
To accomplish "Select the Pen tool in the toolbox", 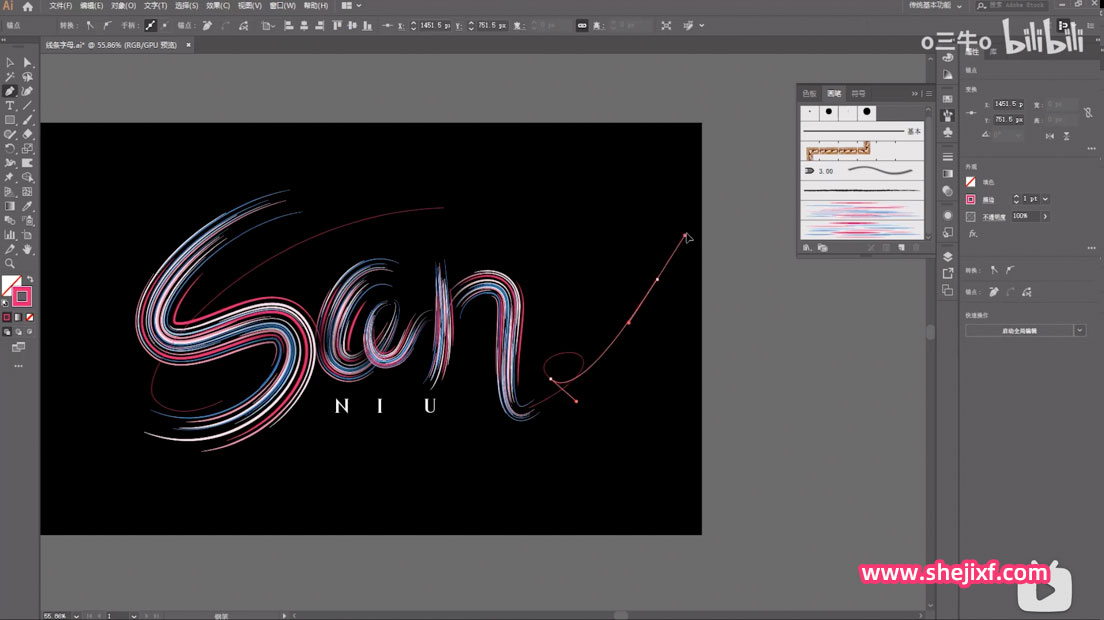I will click(x=10, y=91).
